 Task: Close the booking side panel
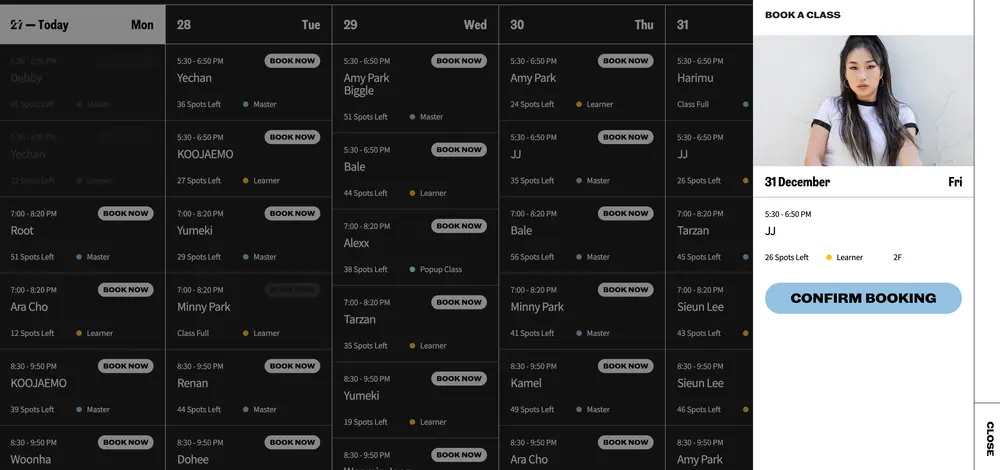(989, 437)
